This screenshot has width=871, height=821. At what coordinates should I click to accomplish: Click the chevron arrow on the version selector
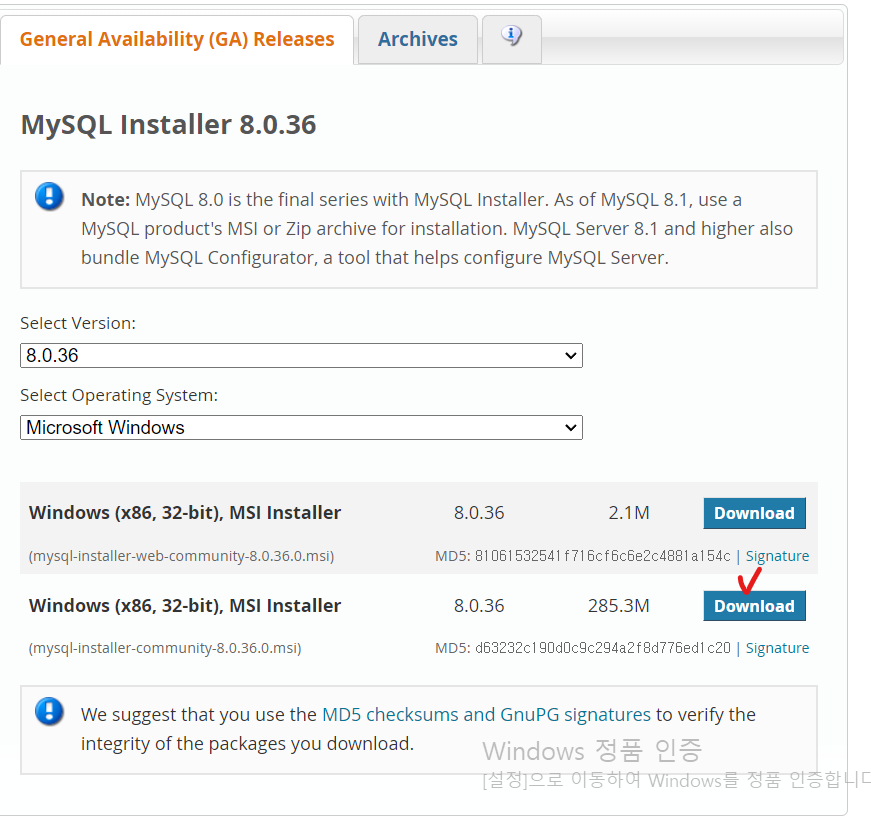571,355
